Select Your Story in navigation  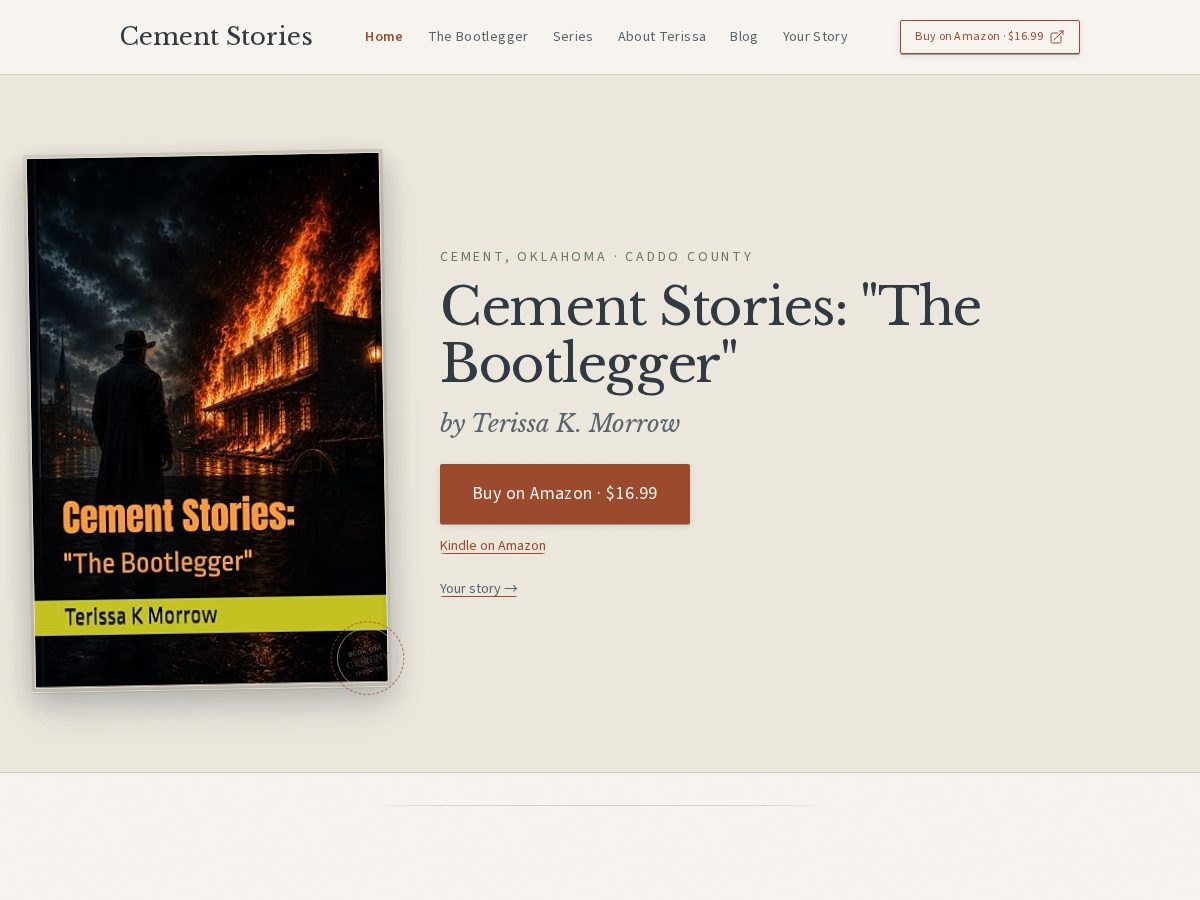815,37
